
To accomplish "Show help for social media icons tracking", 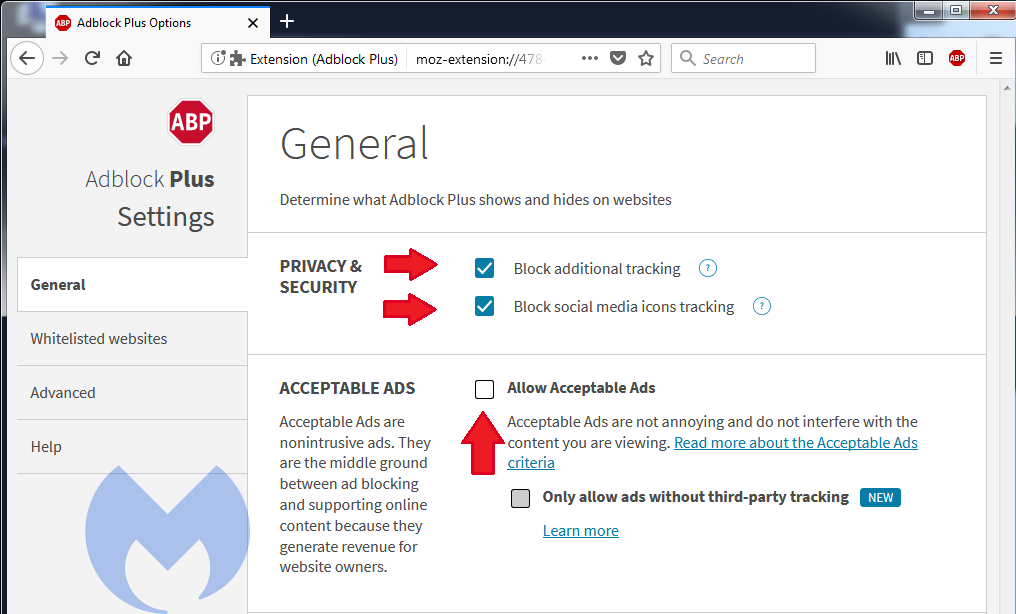I will pos(761,306).
